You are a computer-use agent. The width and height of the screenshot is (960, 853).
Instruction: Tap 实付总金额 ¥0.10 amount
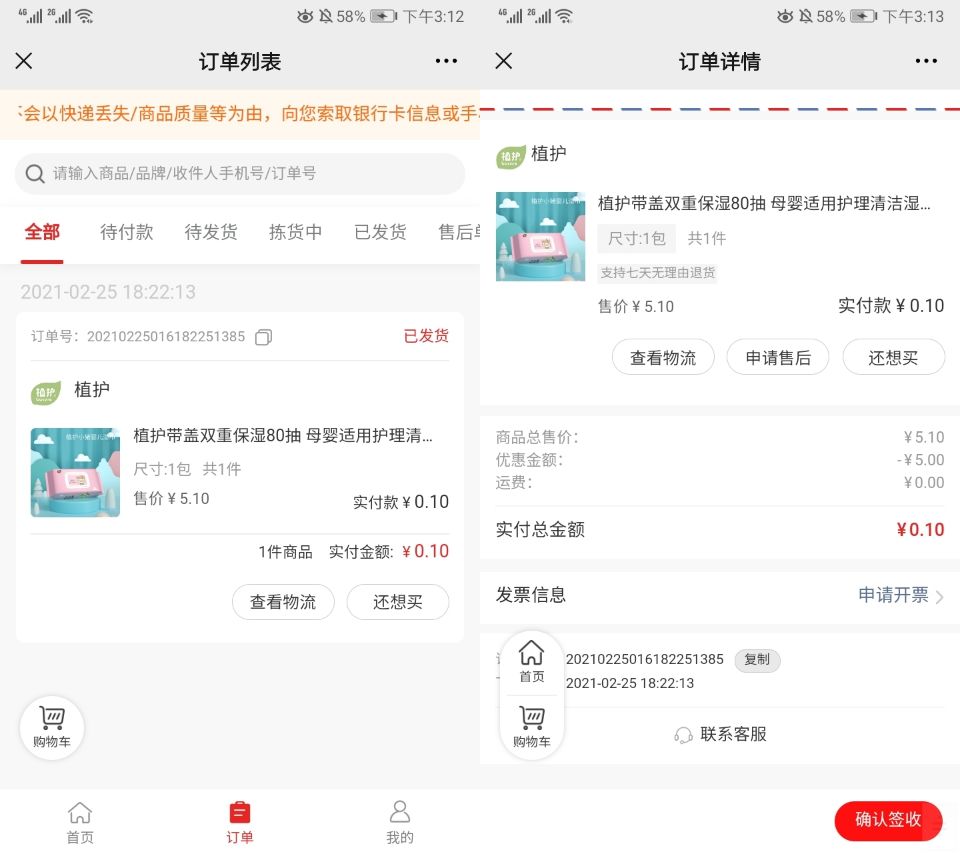(920, 530)
